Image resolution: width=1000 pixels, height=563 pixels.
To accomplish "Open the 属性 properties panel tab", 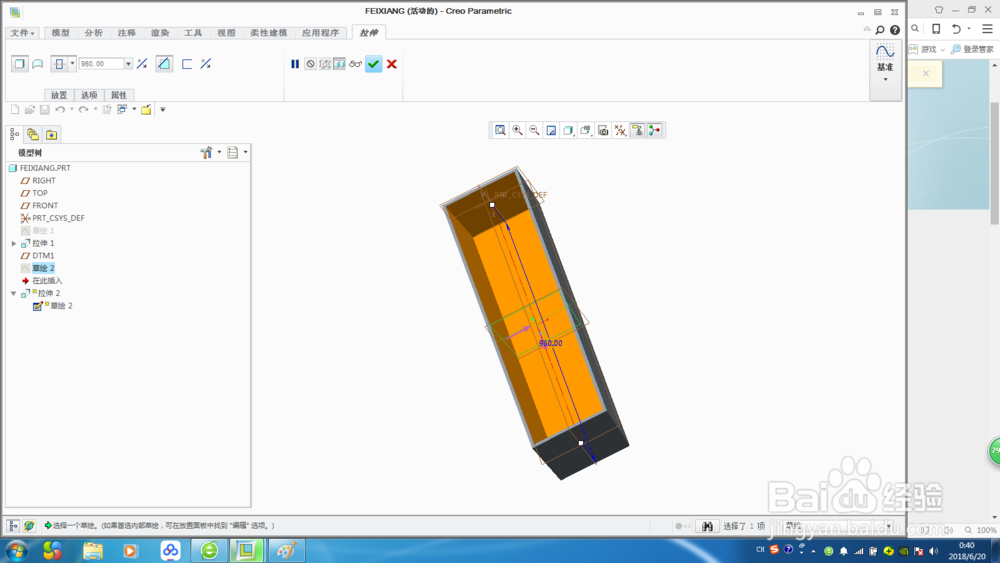I will click(119, 95).
